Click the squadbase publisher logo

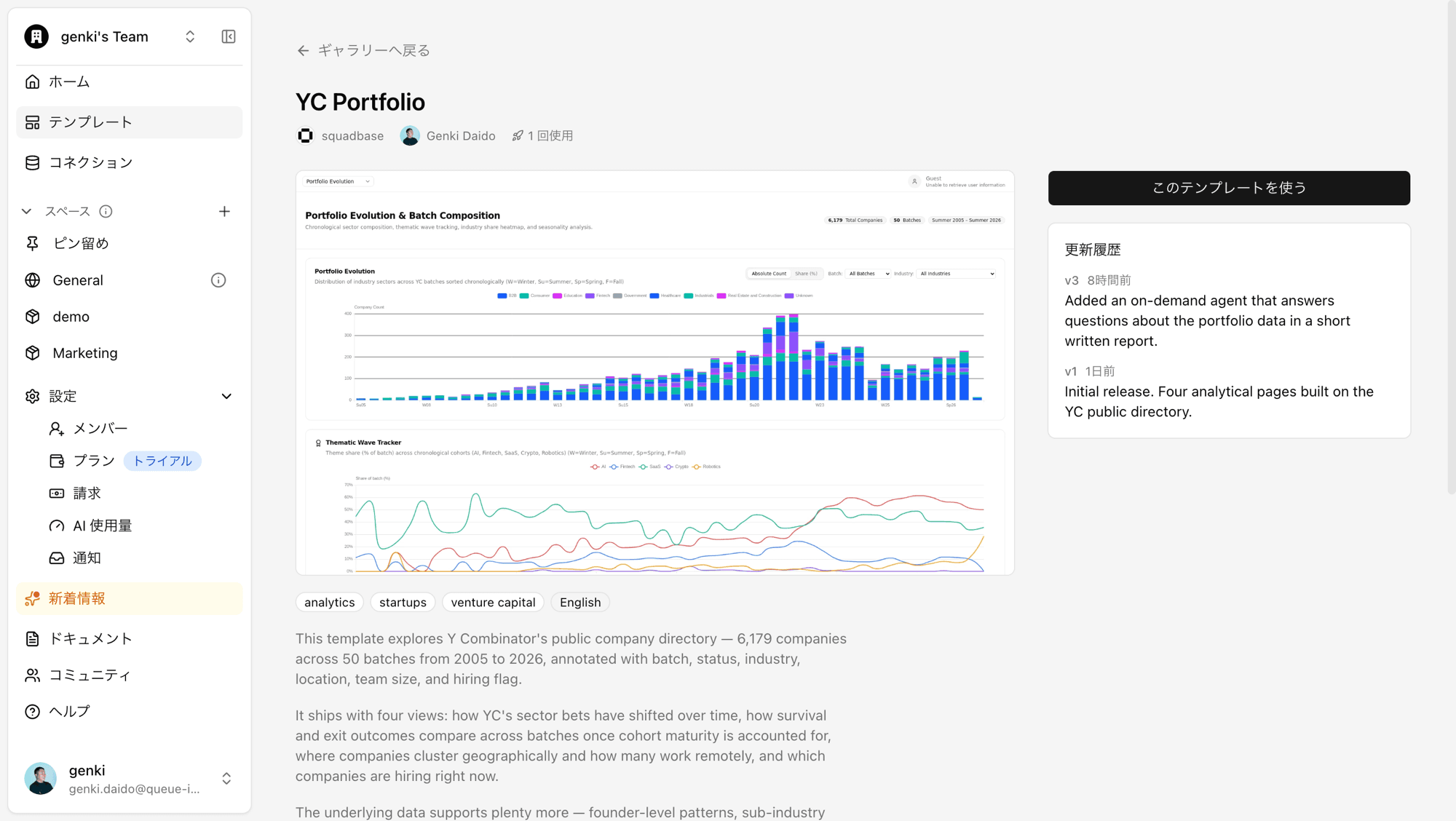click(306, 135)
